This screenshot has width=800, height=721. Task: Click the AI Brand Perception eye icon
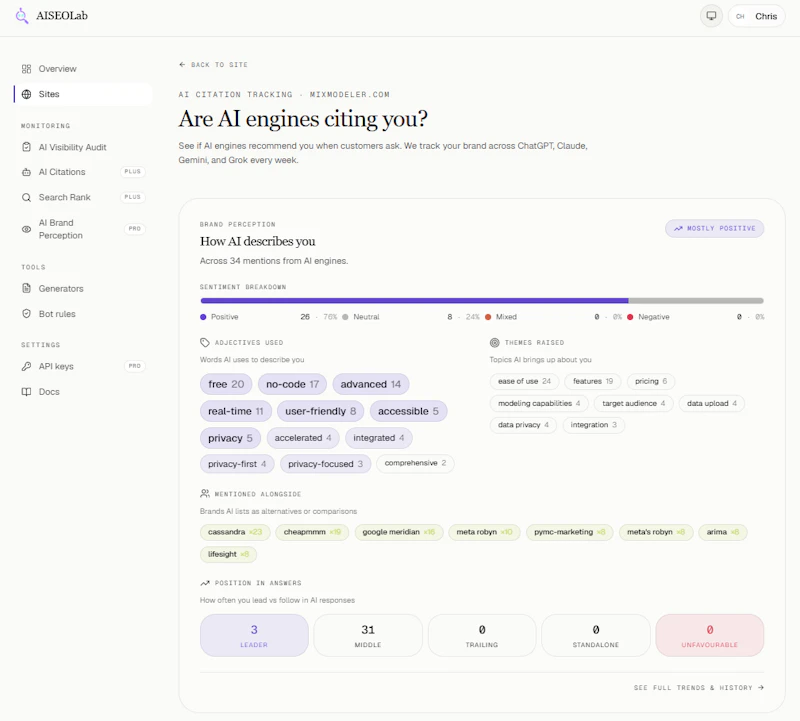click(27, 229)
